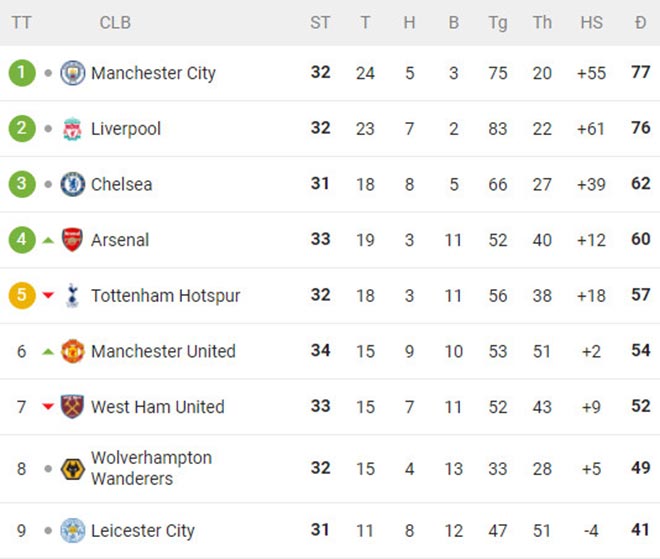Click the Leicester City club crest
660x559 pixels.
coord(73,531)
